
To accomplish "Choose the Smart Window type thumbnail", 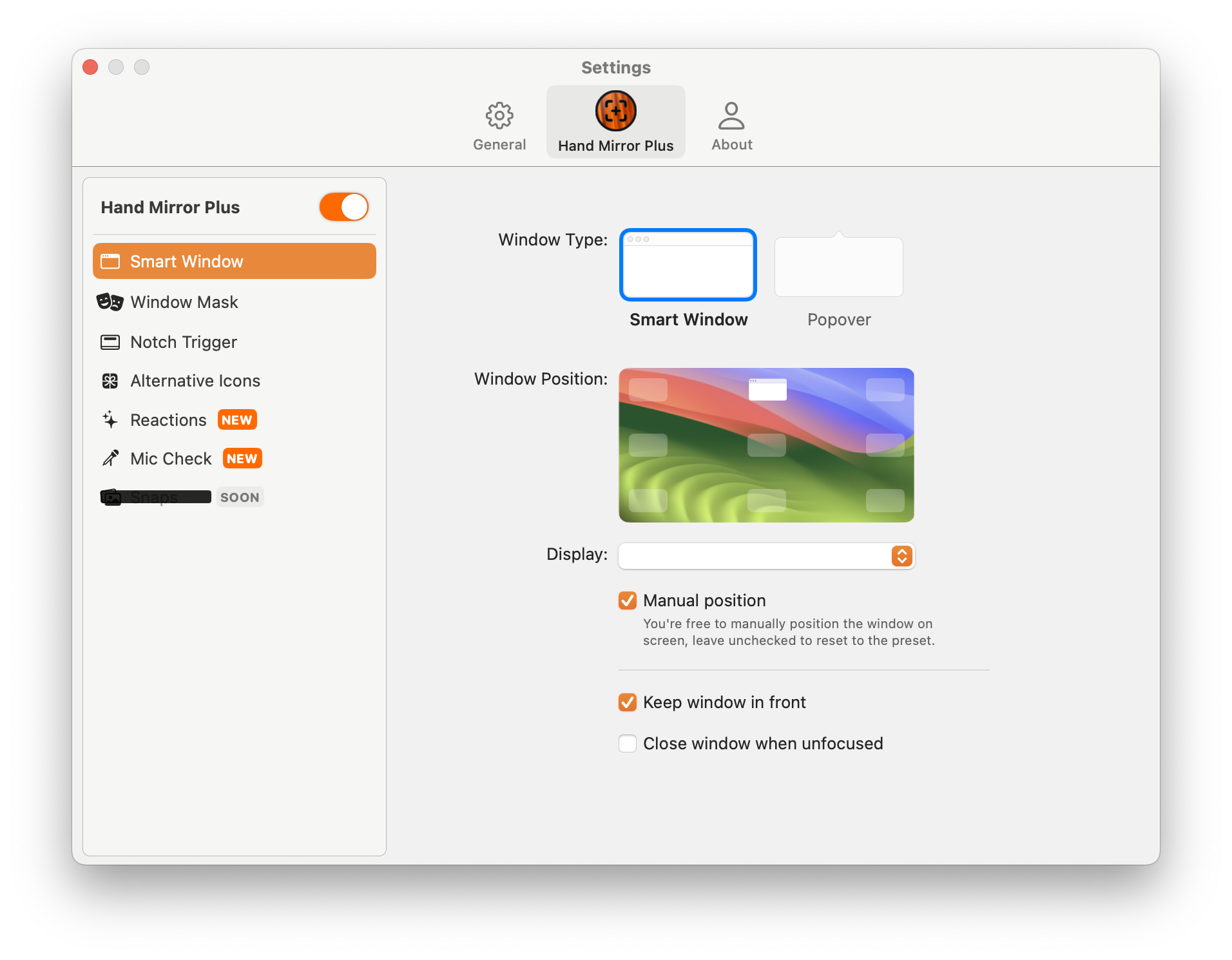I will pyautogui.click(x=688, y=265).
